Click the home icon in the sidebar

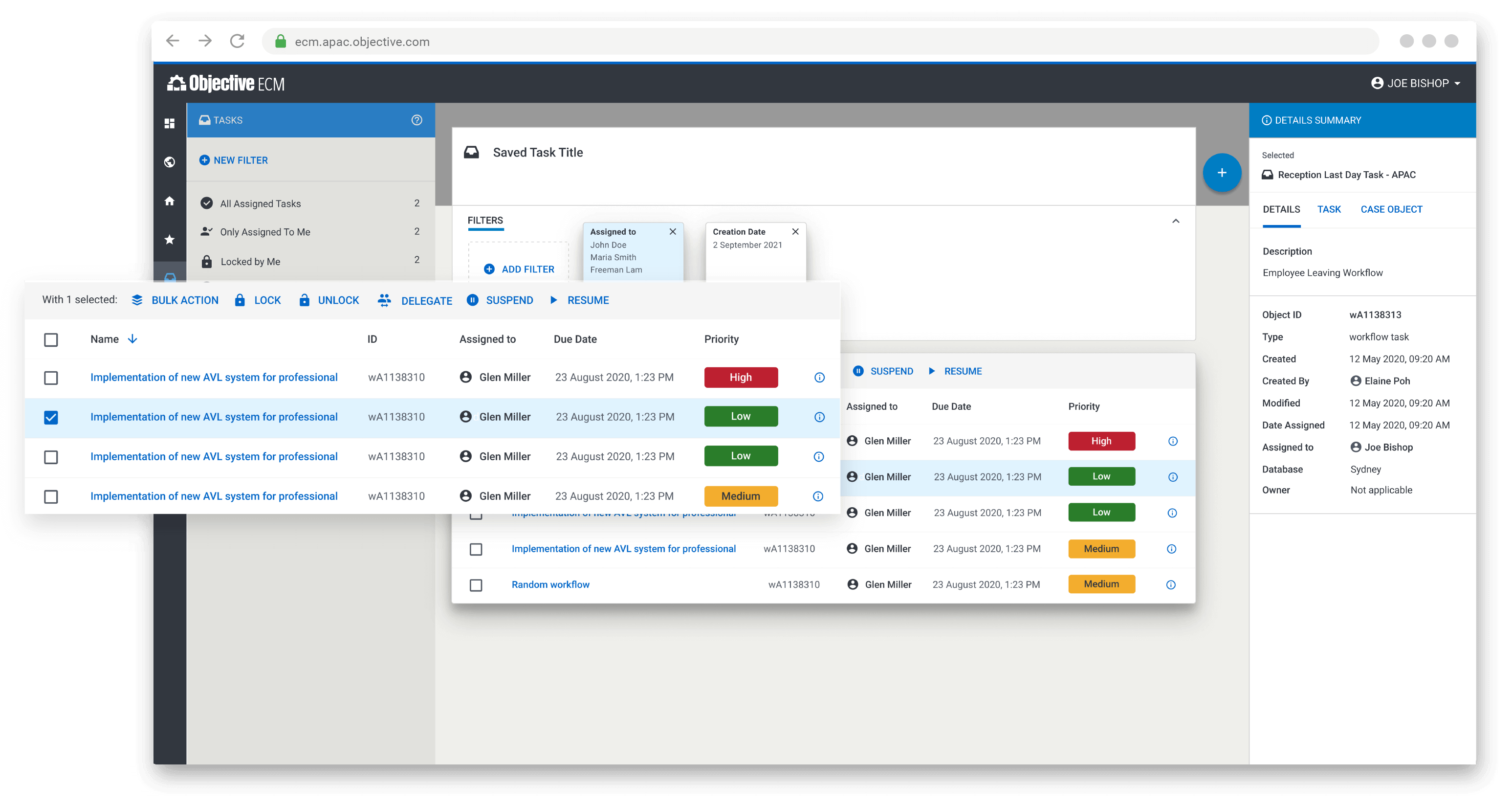click(170, 201)
